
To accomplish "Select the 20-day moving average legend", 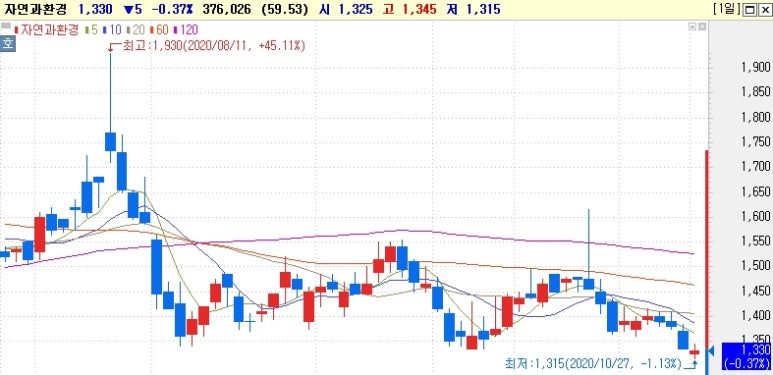I will [136, 29].
